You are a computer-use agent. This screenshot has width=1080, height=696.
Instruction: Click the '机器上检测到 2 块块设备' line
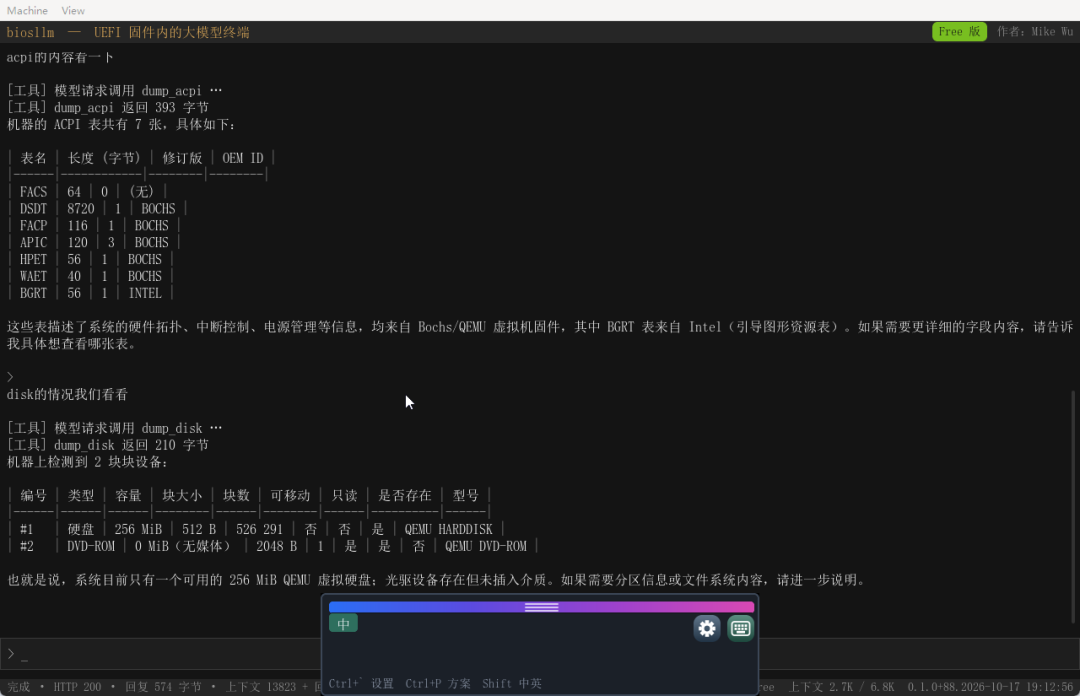(87, 462)
